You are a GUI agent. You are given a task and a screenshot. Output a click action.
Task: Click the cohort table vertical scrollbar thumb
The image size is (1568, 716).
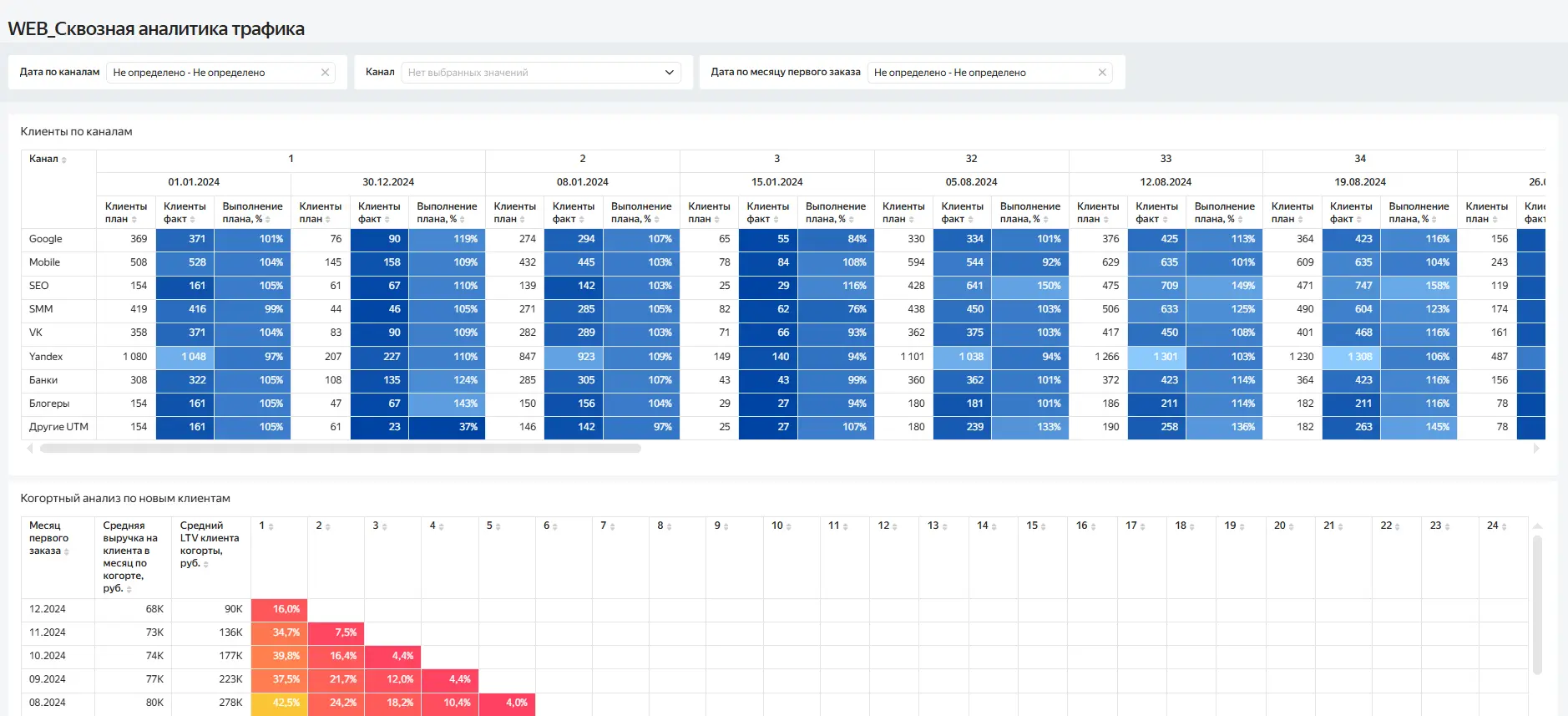click(1537, 605)
